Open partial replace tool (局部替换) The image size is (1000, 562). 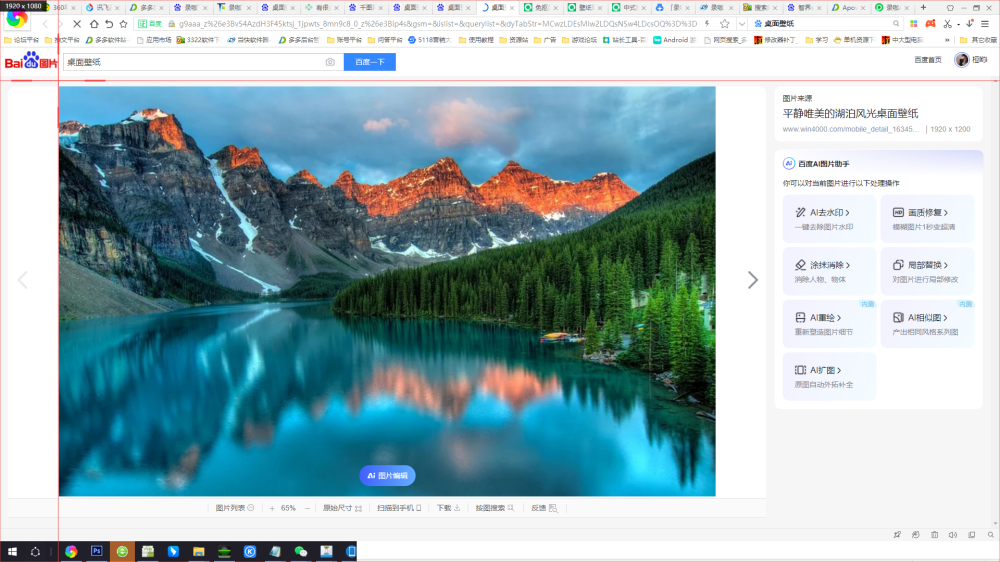pos(927,271)
